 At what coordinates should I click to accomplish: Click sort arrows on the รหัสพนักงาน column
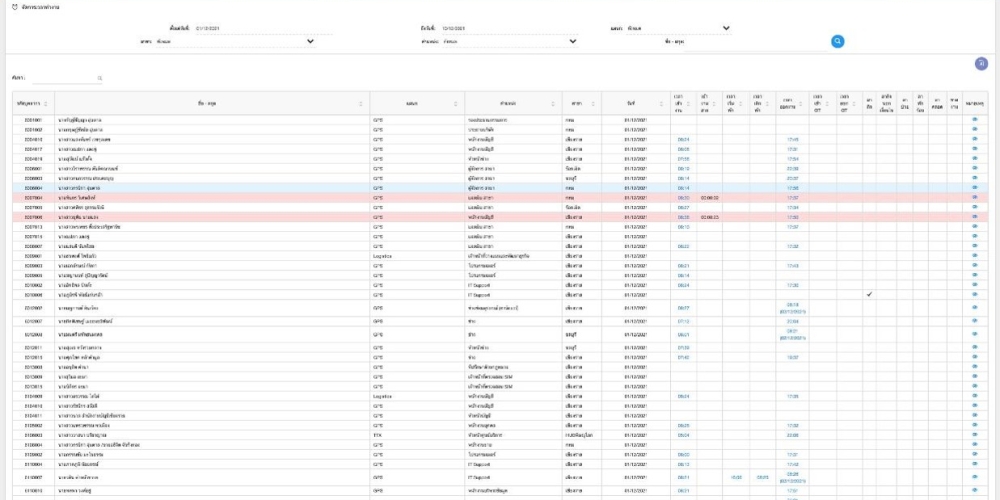(45, 104)
